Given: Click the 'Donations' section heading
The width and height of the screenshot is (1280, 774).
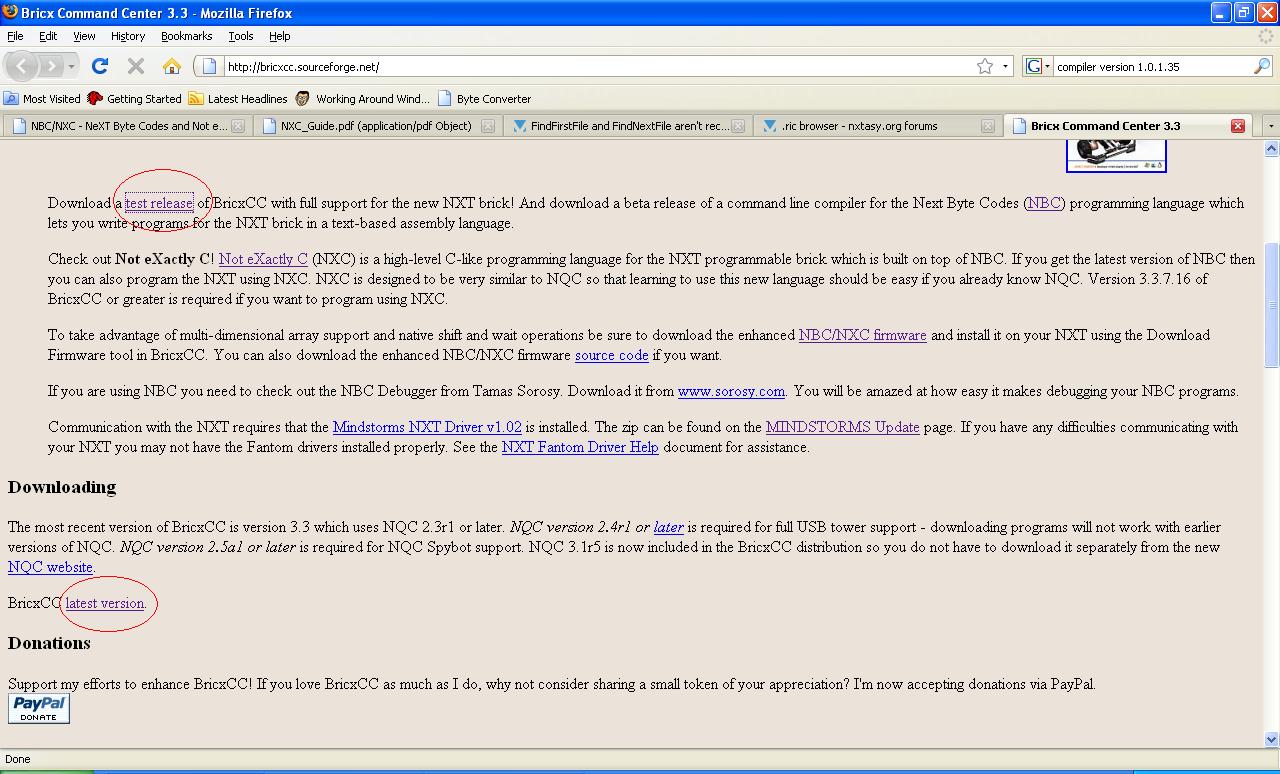Looking at the screenshot, I should [x=49, y=643].
